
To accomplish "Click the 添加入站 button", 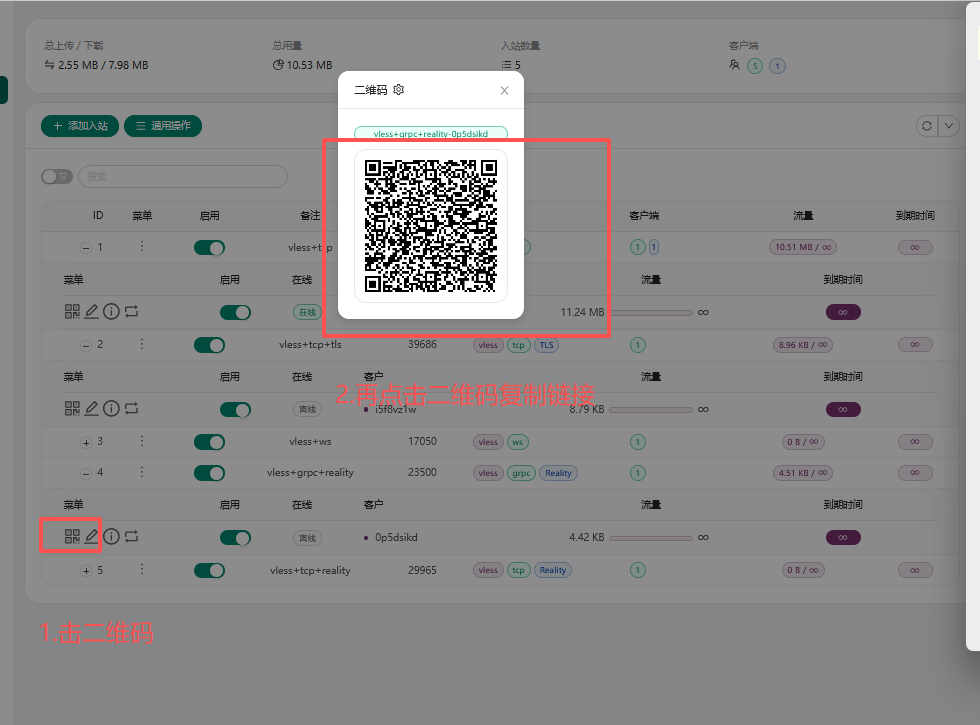I will [79, 125].
